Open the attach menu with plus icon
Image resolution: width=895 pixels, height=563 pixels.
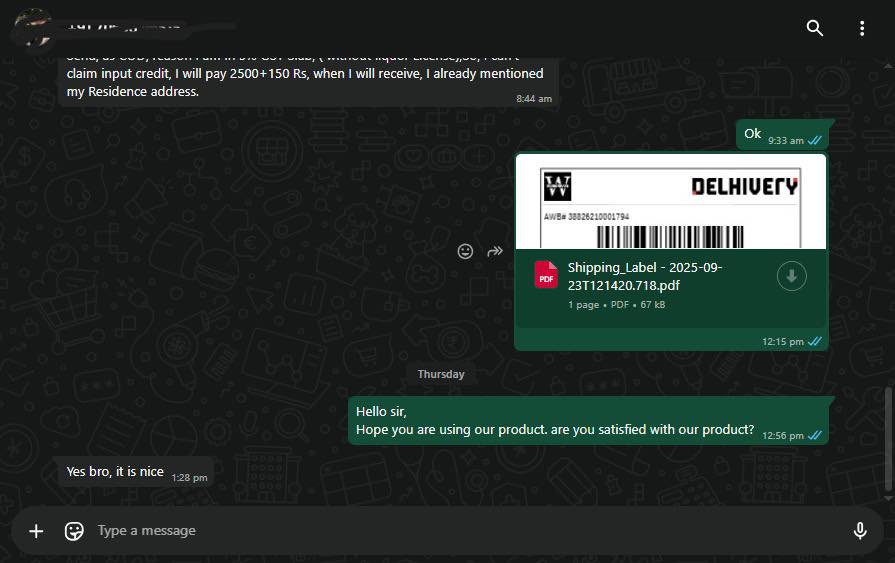36,531
